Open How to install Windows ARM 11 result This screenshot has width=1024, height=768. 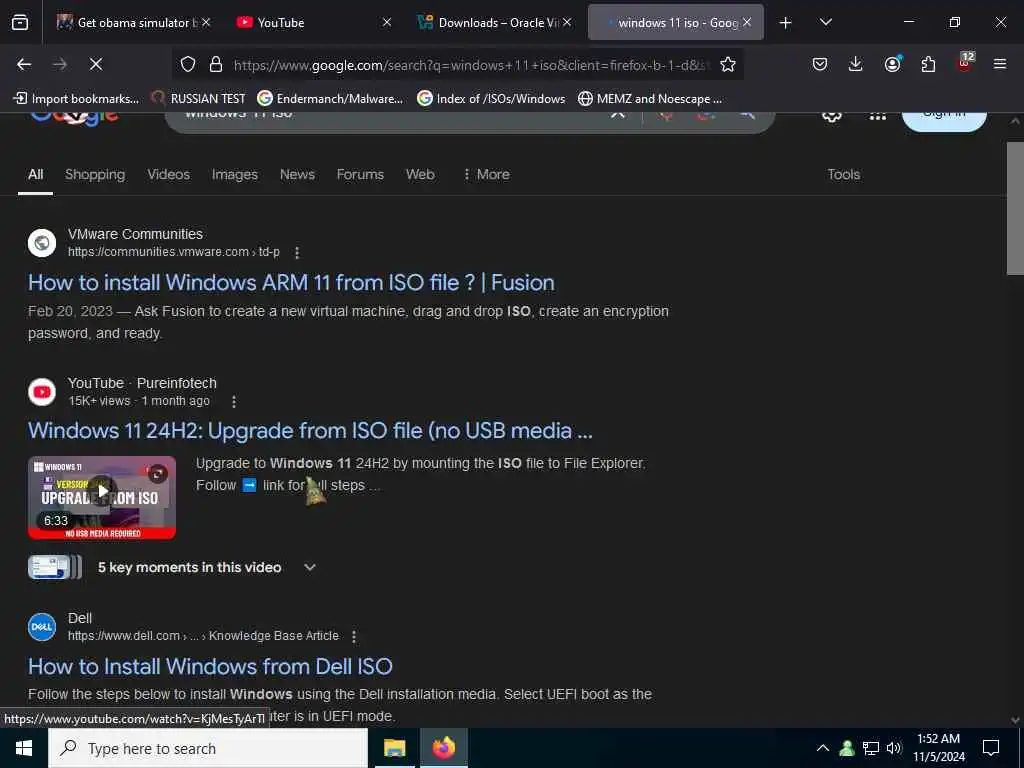click(291, 283)
